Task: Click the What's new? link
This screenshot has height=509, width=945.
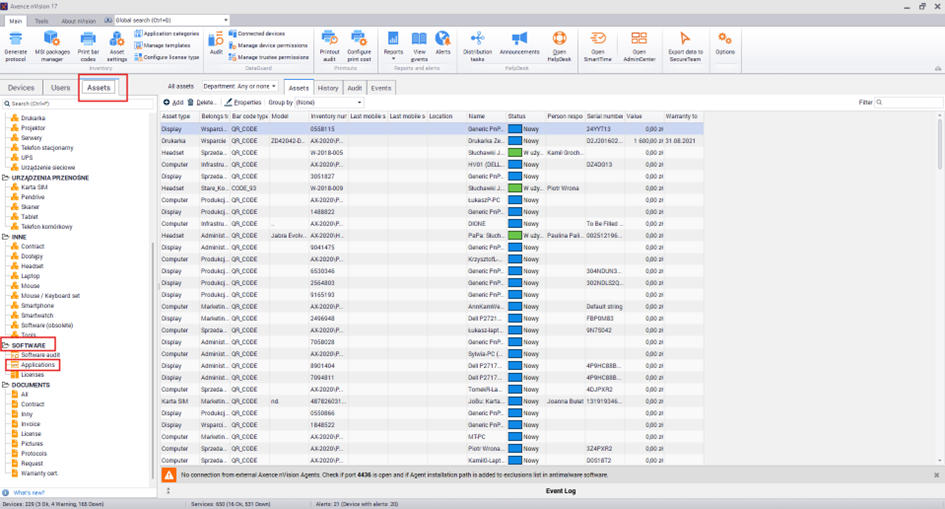Action: [28, 492]
